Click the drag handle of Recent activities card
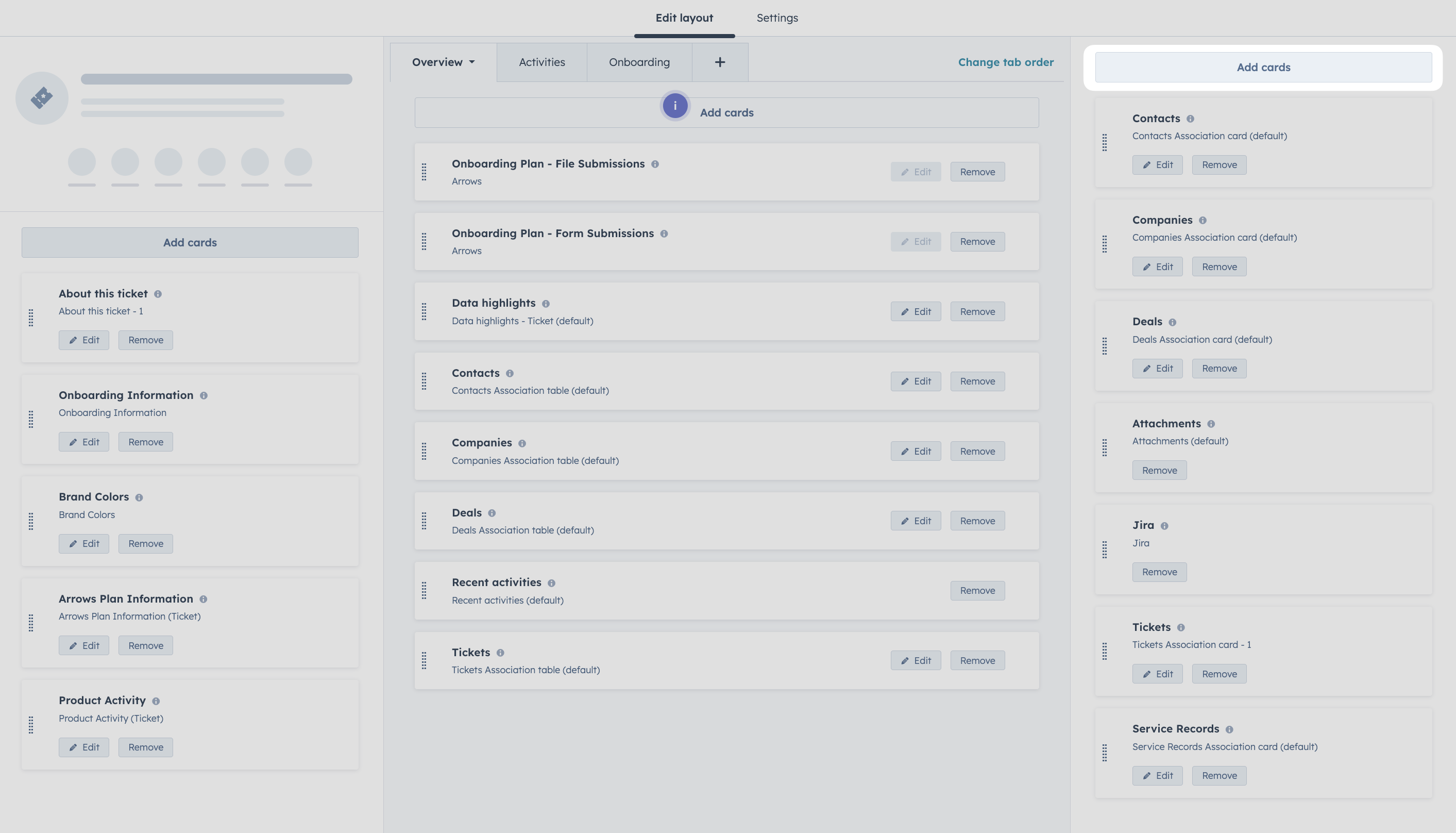Image resolution: width=1456 pixels, height=833 pixels. pos(424,590)
